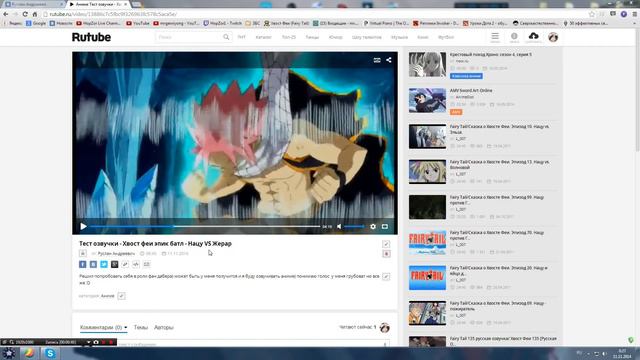The height and width of the screenshot is (360, 640).
Task: Click the Windows Start button
Action: click(x=8, y=353)
